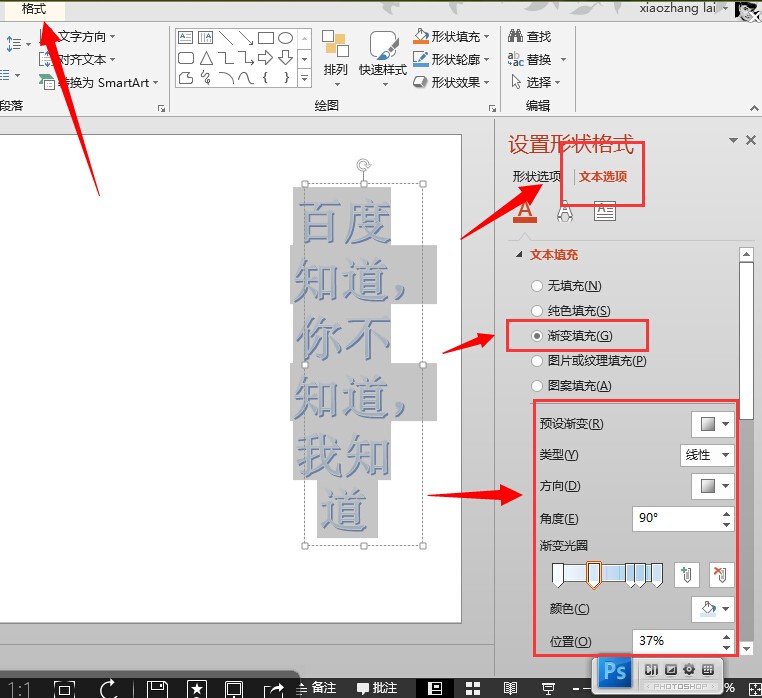Click 转换为 SmartArt button
The width and height of the screenshot is (762, 698).
[100, 82]
